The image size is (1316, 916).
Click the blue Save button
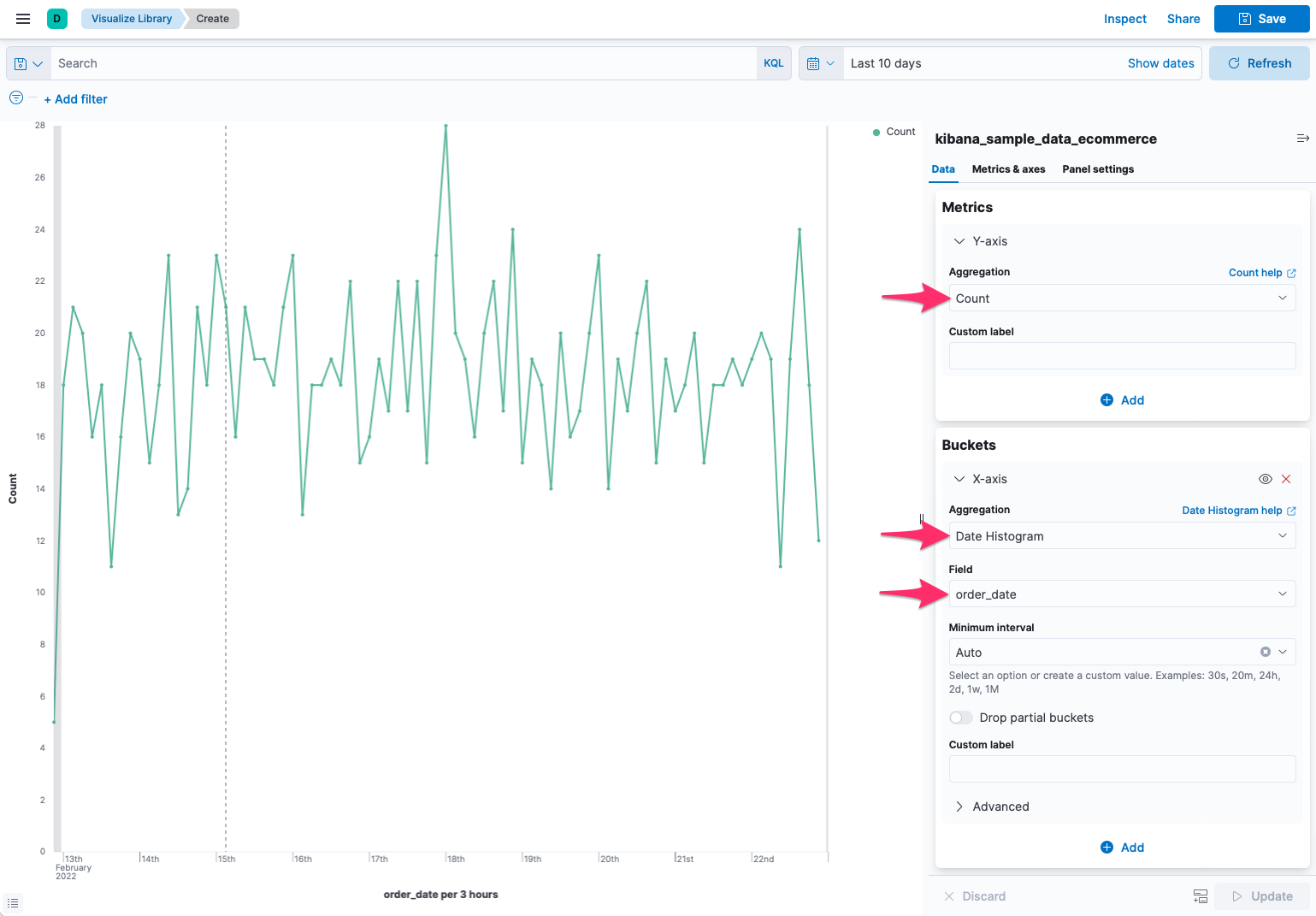coord(1261,18)
